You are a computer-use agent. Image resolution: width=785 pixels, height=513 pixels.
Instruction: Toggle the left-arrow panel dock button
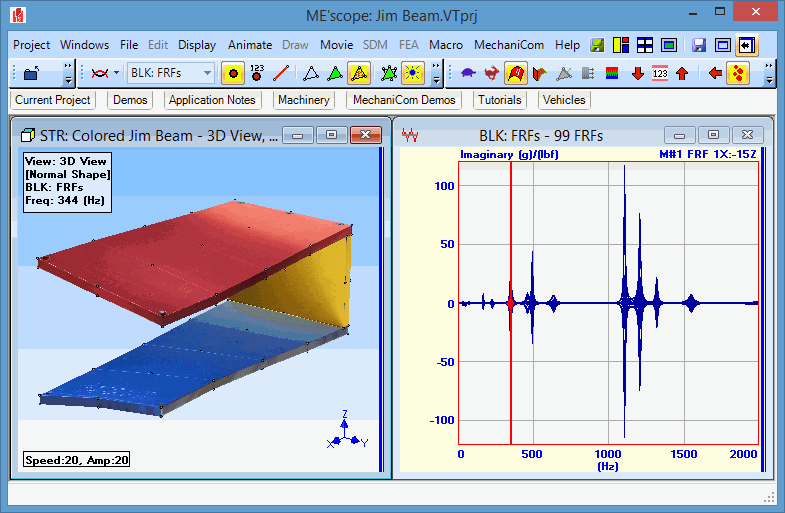click(746, 45)
